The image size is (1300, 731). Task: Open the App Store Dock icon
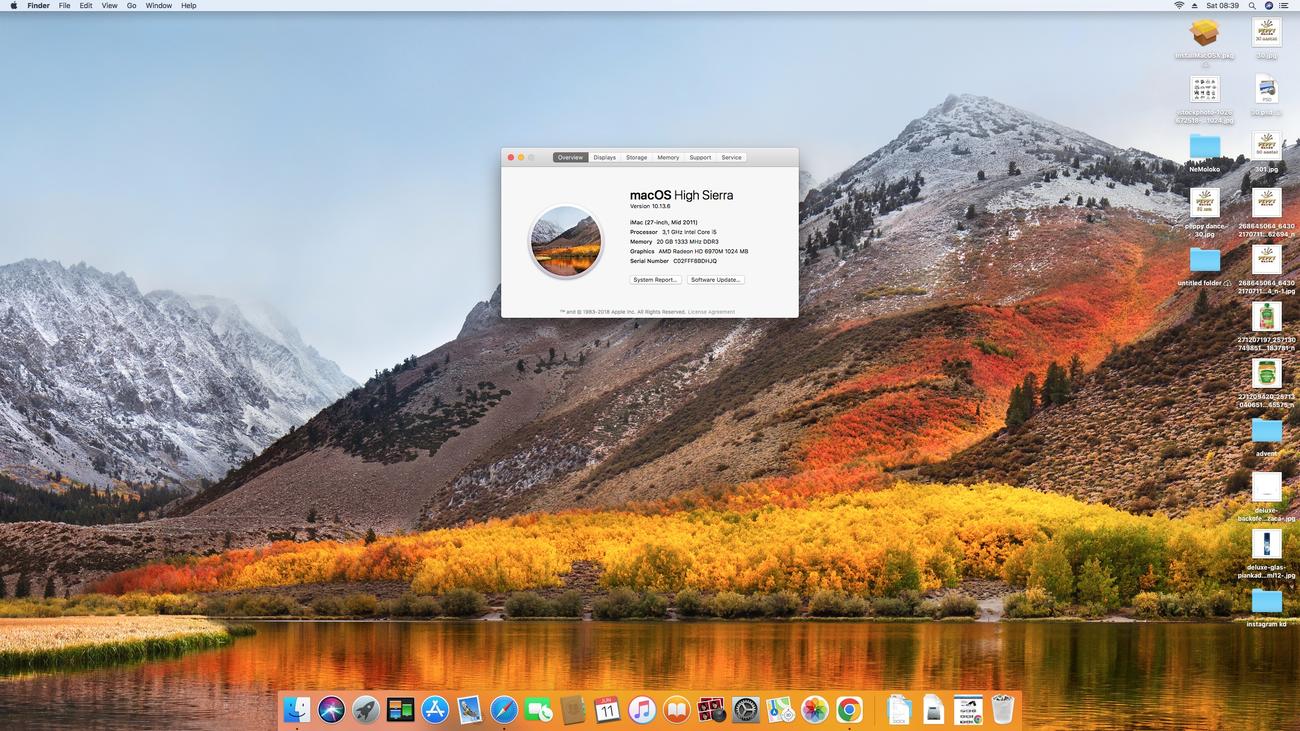(435, 710)
